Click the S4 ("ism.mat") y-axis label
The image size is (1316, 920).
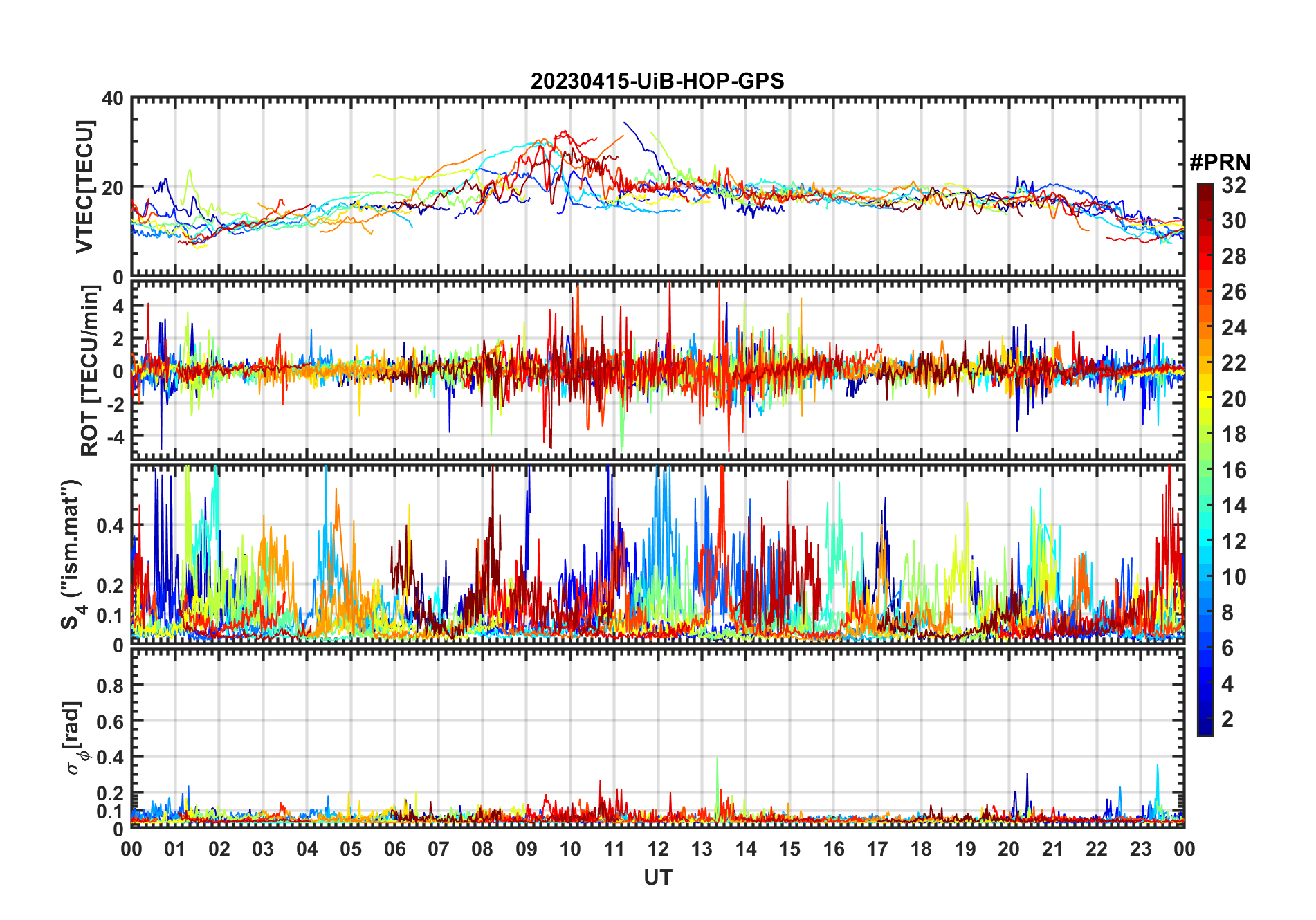pos(73,555)
